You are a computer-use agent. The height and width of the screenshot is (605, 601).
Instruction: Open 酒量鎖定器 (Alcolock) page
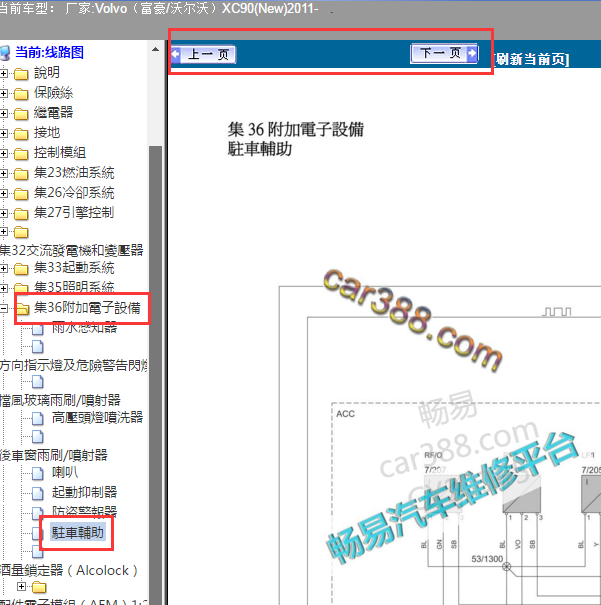pyautogui.click(x=69, y=570)
